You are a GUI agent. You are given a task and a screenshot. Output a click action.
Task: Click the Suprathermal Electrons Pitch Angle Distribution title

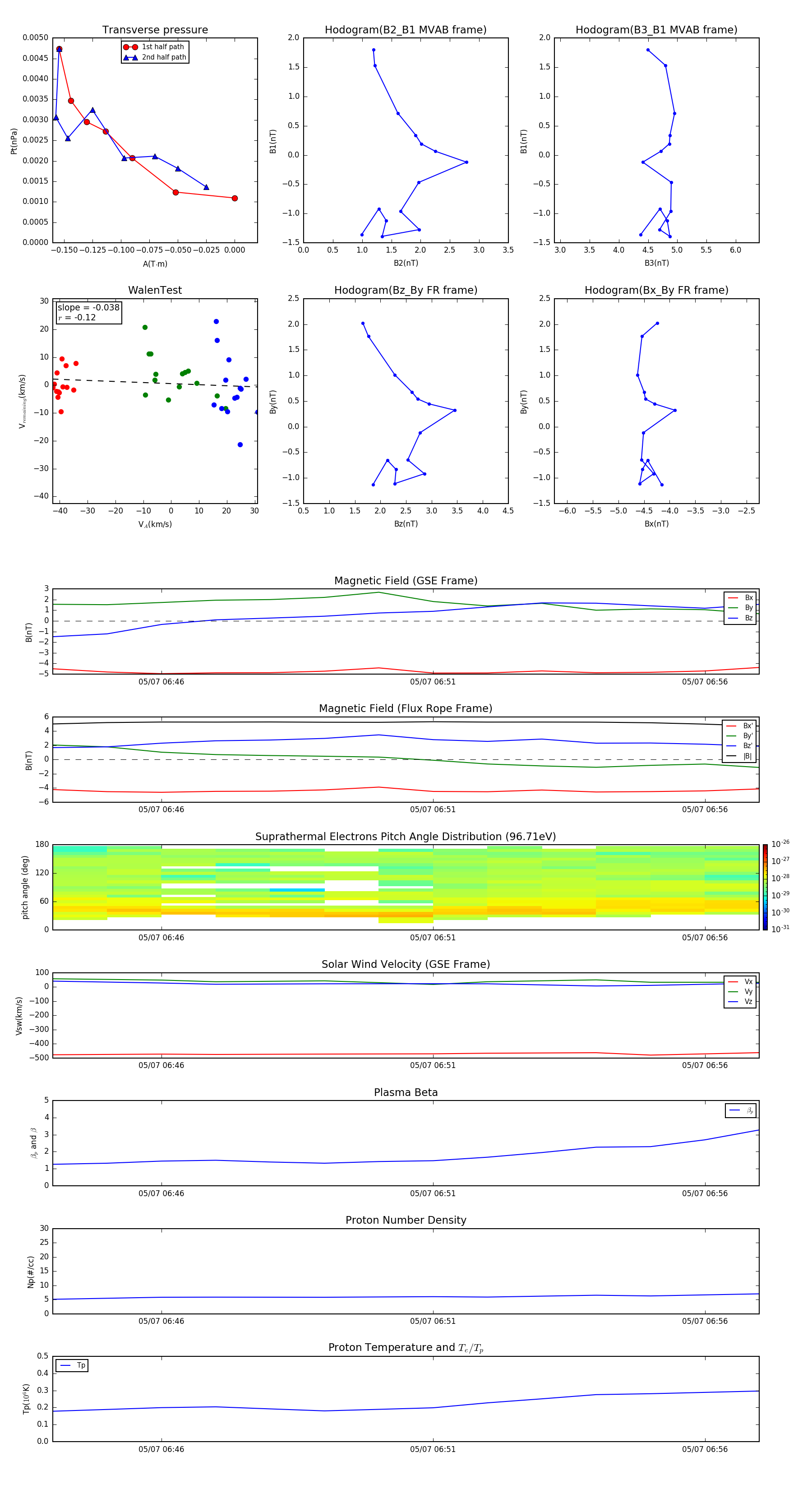pos(406,837)
